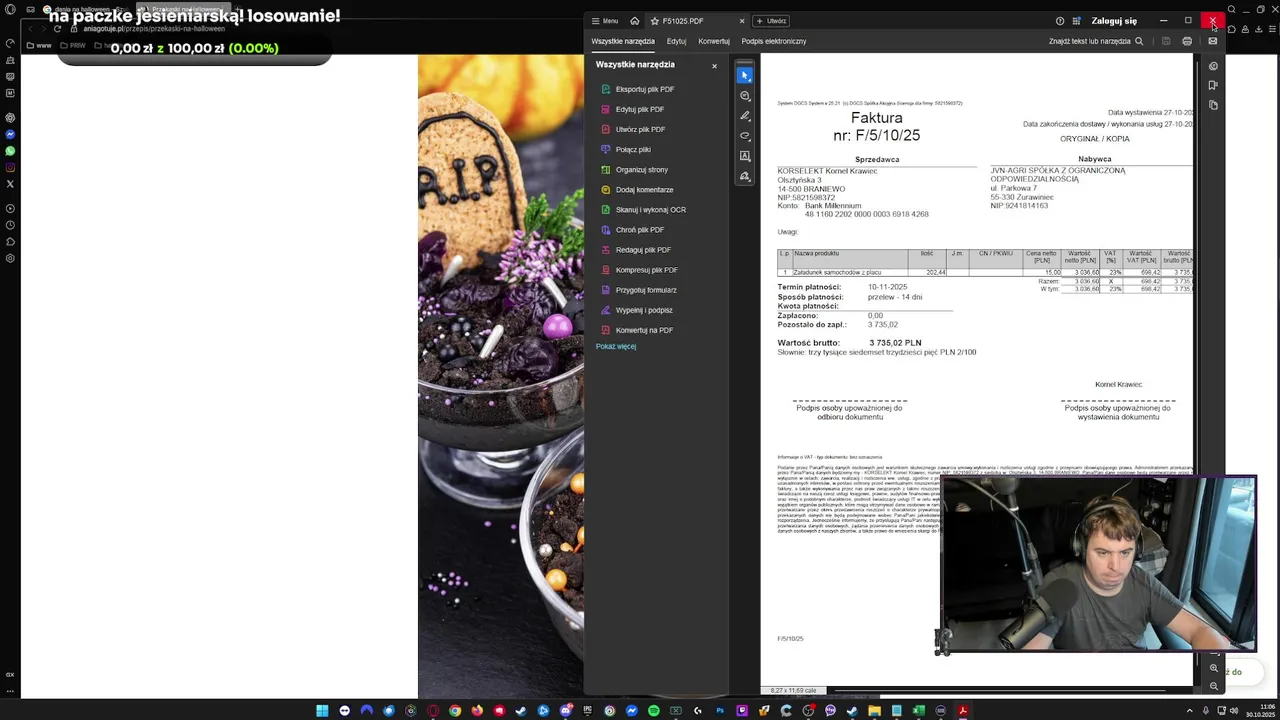Reload the browser page behind Acrobat
The width and height of the screenshot is (1280, 720).
[x=57, y=28]
